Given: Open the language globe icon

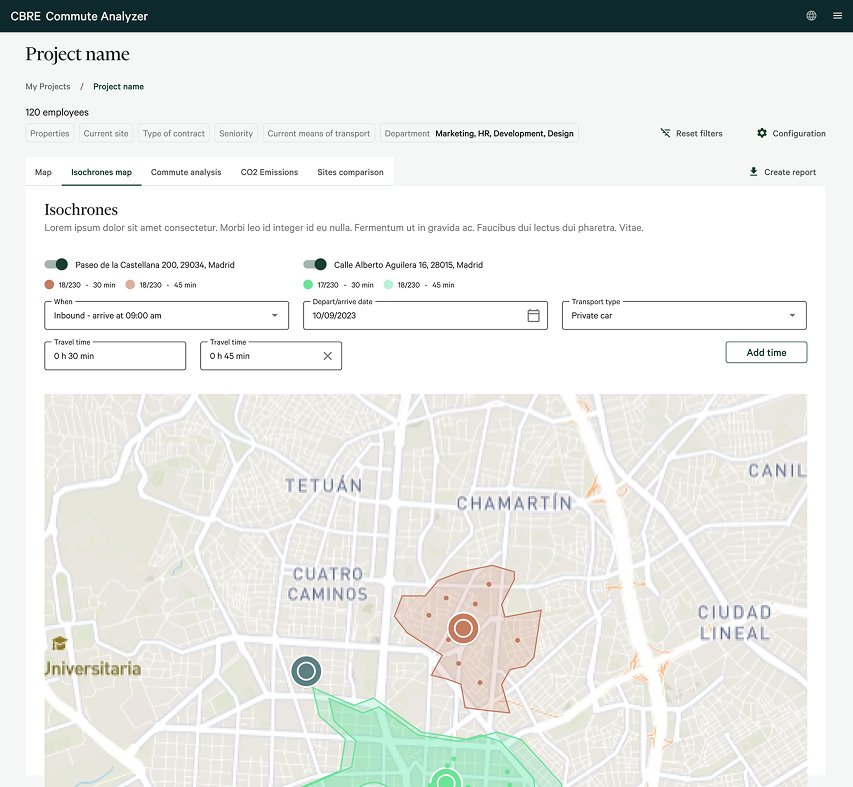Looking at the screenshot, I should tap(811, 16).
